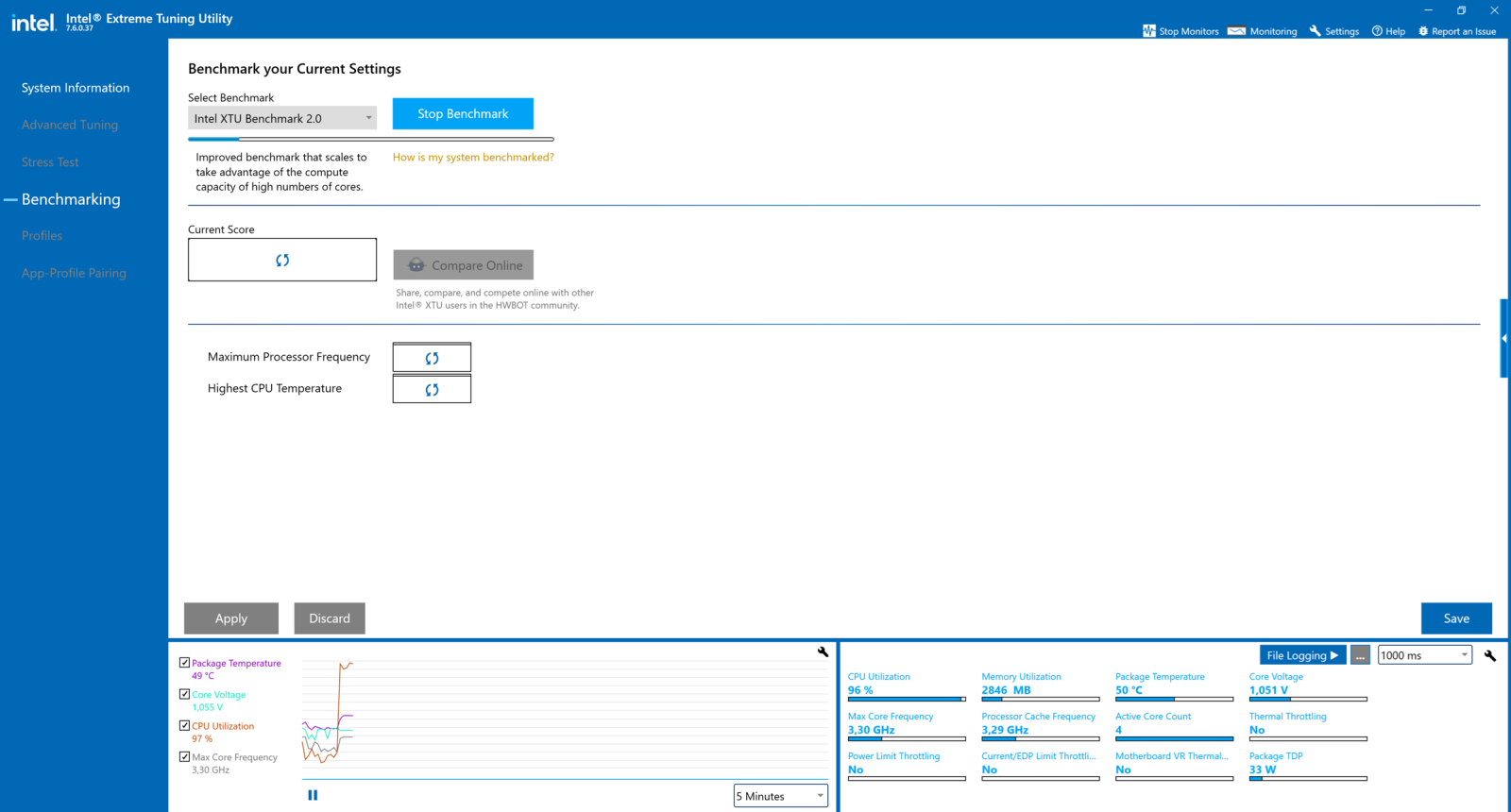Expand the collapsed right side panel arrow
Image resolution: width=1511 pixels, height=812 pixels.
click(x=1504, y=338)
